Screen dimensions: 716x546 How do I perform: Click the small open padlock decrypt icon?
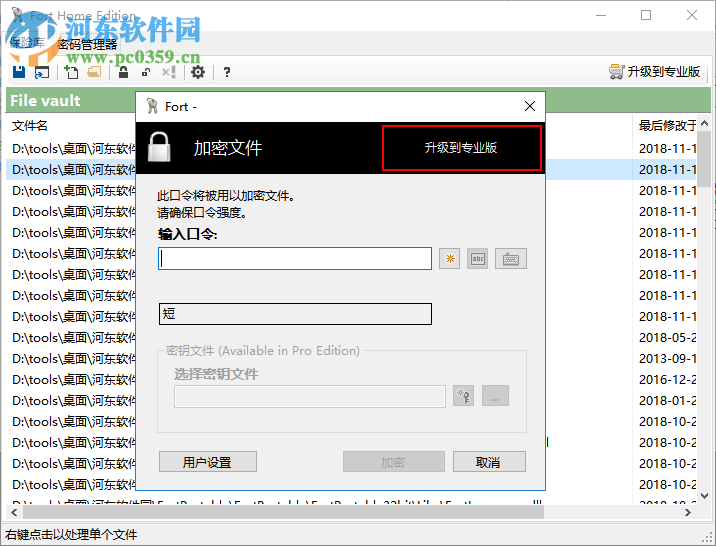click(x=146, y=72)
